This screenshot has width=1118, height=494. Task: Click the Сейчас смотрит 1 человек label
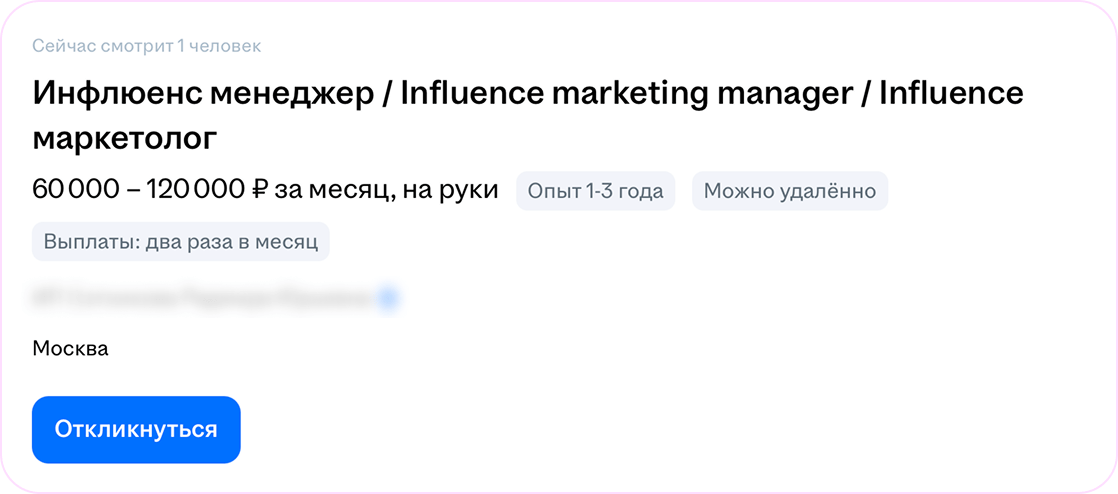click(x=146, y=46)
